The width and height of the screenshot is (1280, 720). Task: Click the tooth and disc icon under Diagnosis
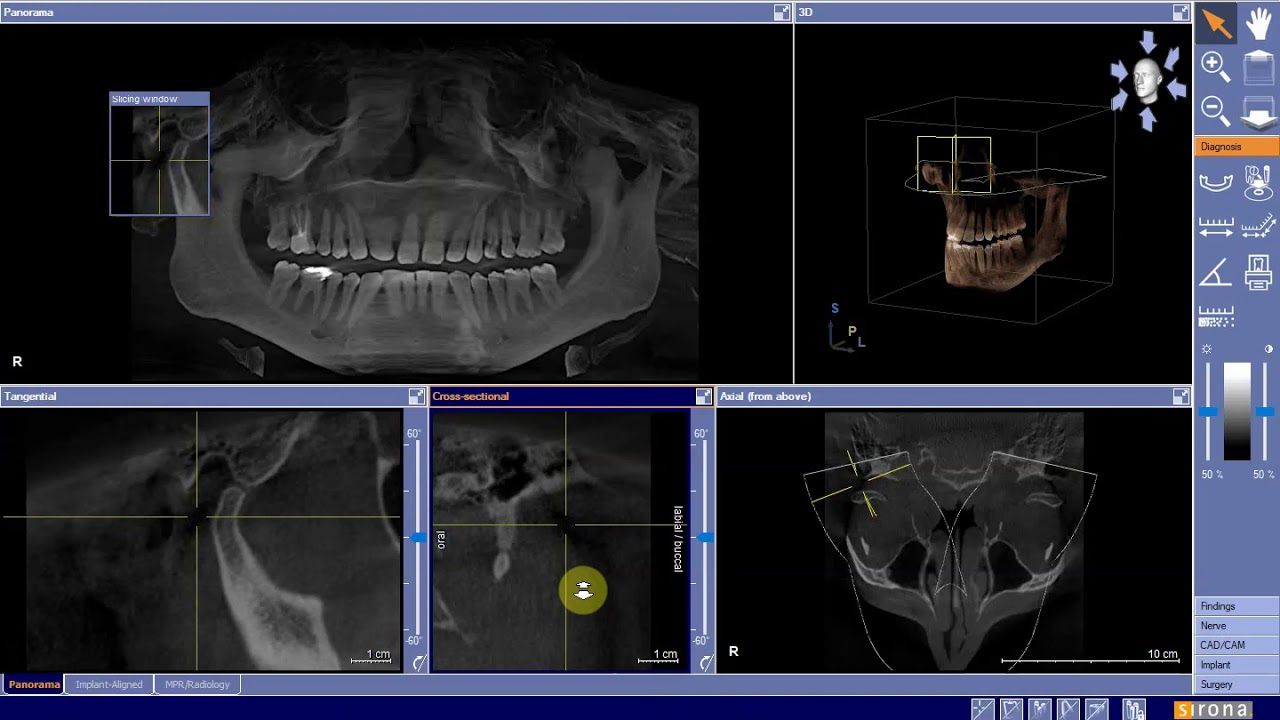click(1259, 182)
